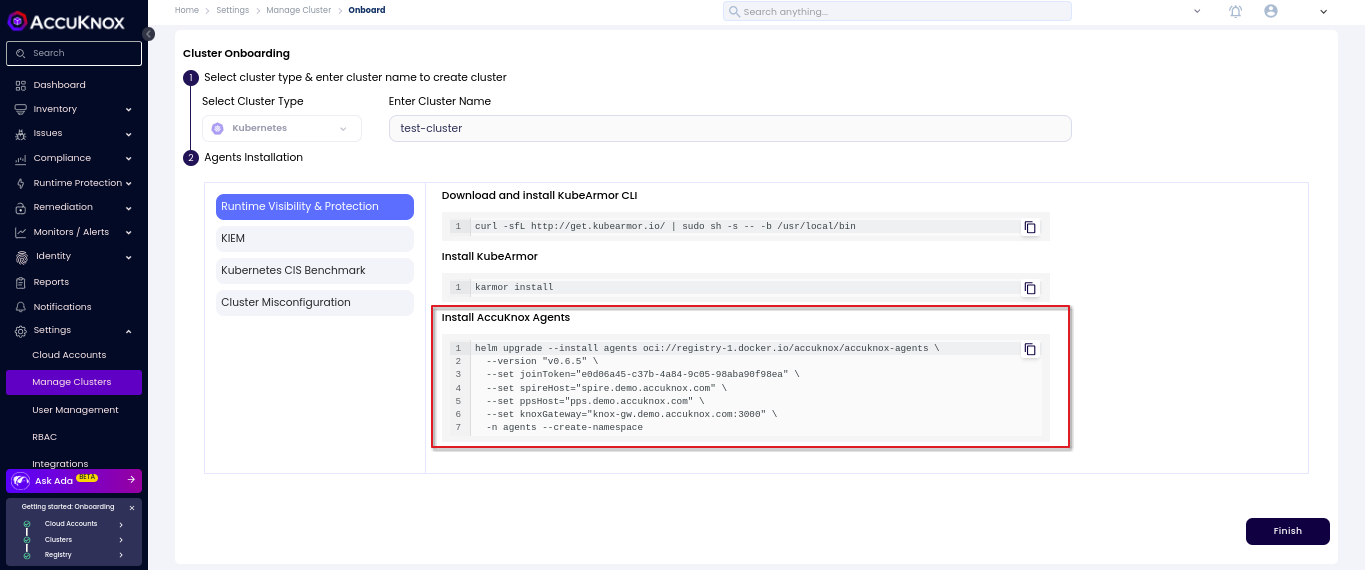Expand Registry onboarding step
Image resolution: width=1365 pixels, height=570 pixels.
point(121,555)
